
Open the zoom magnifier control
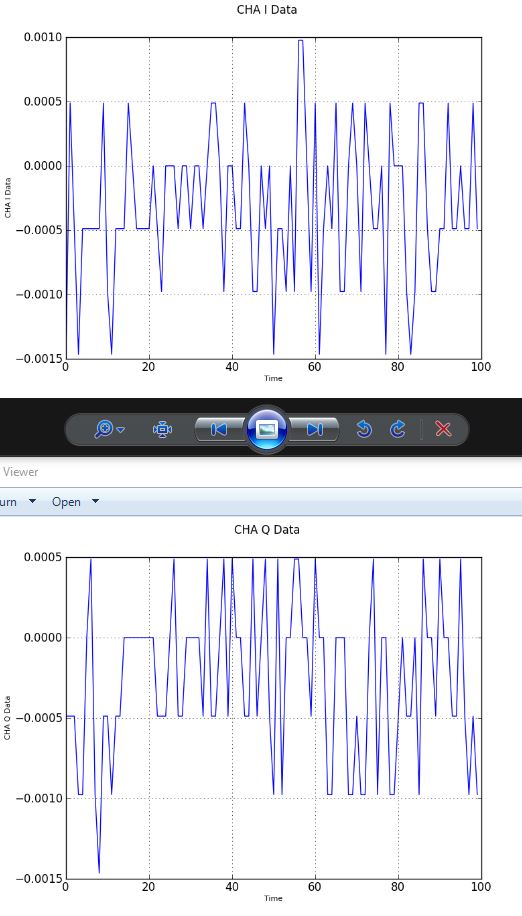coord(104,429)
